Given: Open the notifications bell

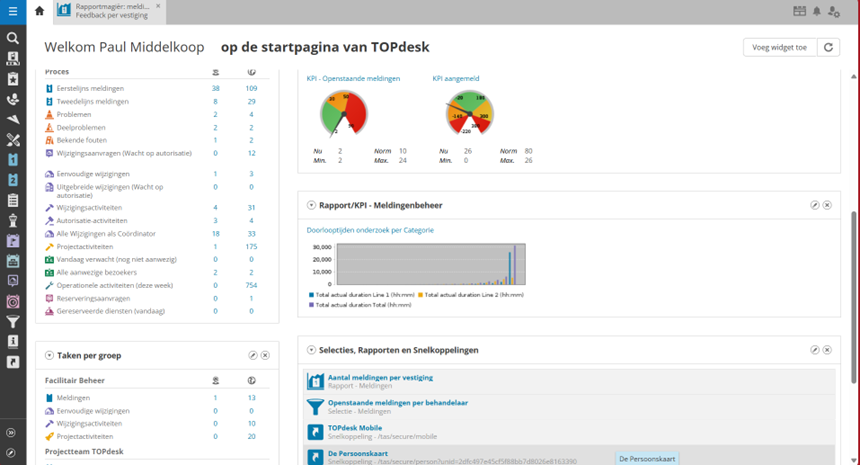Looking at the screenshot, I should 817,11.
